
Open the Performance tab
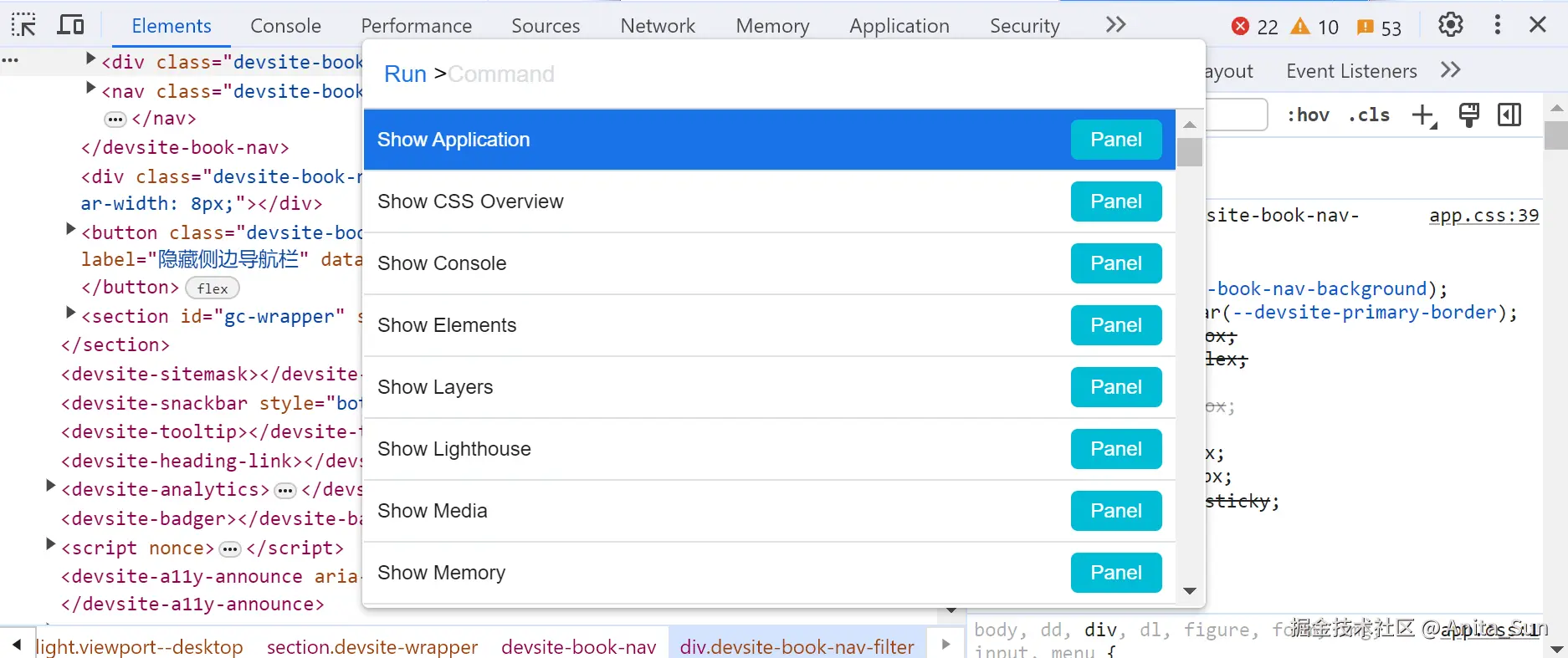pos(416,26)
